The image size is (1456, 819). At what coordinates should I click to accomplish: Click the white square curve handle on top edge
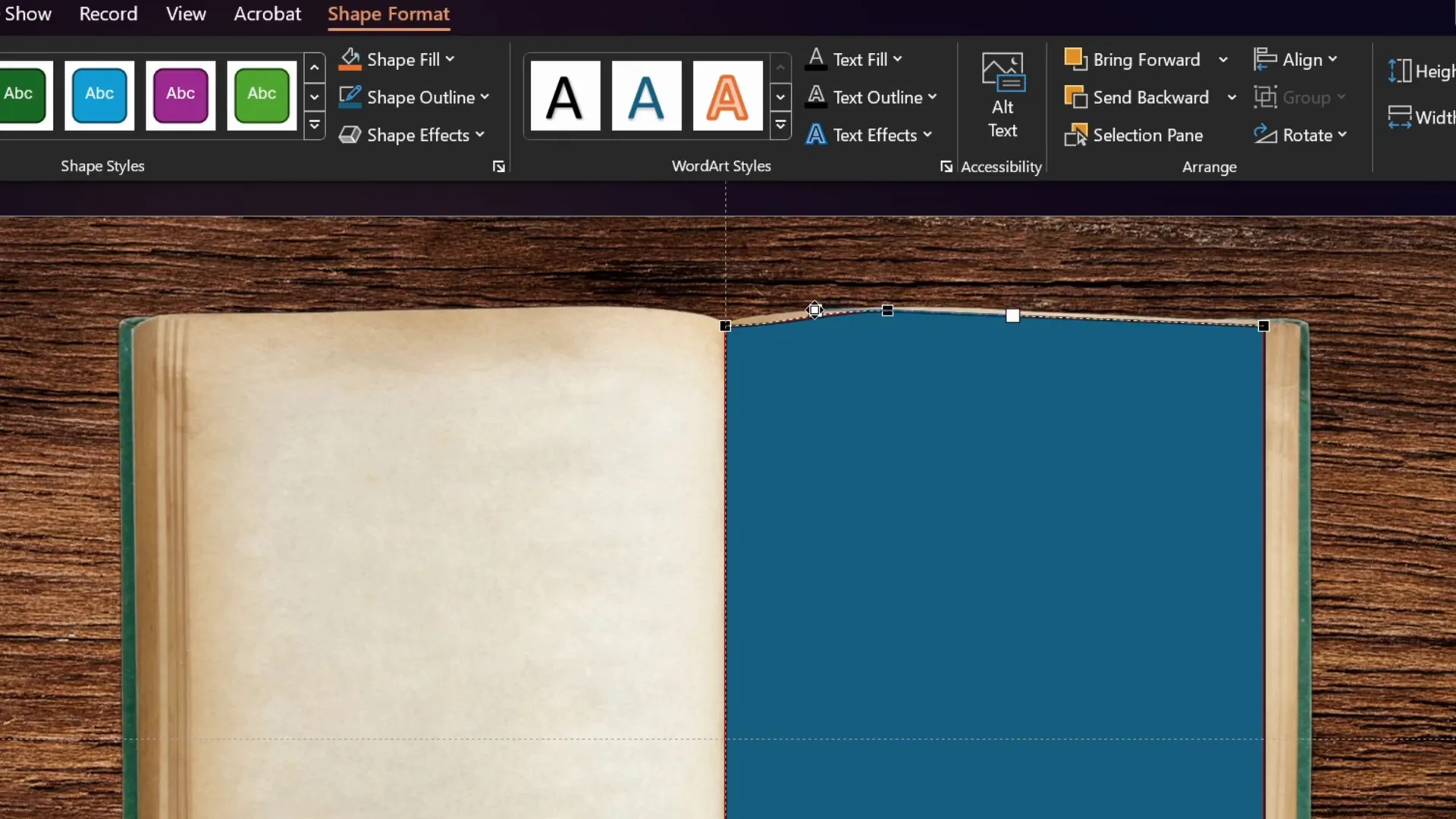[1013, 315]
